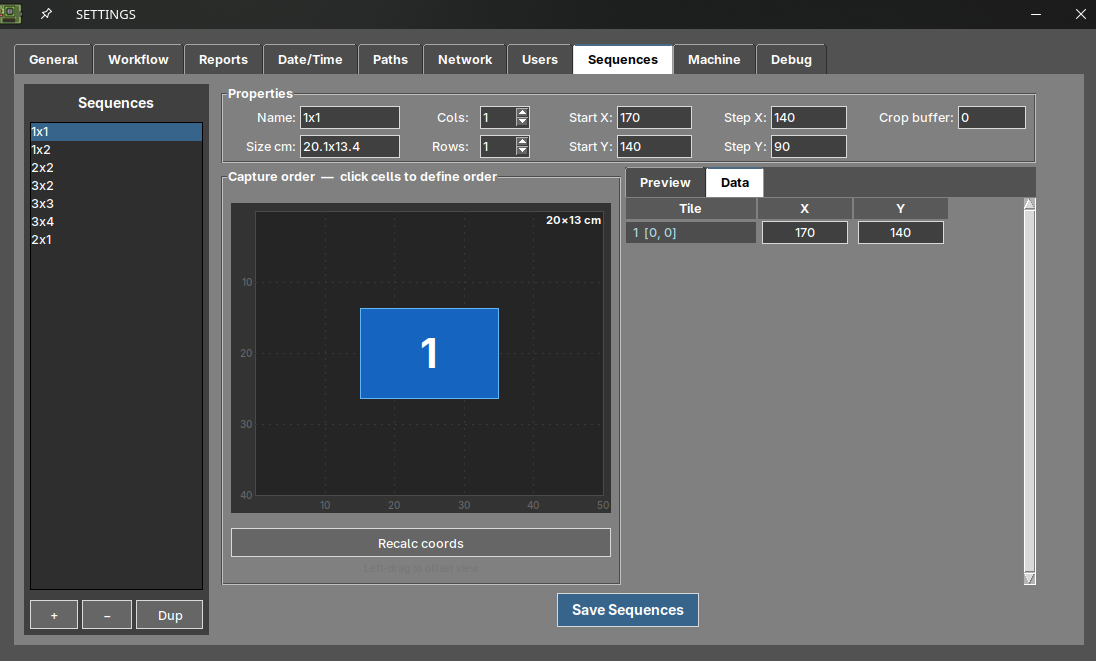
Task: Open the General tab
Action: [x=53, y=59]
